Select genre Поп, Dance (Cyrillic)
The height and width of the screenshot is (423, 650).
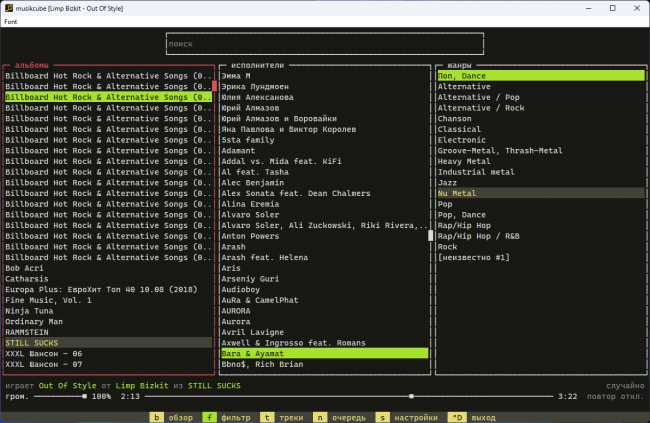pos(541,76)
